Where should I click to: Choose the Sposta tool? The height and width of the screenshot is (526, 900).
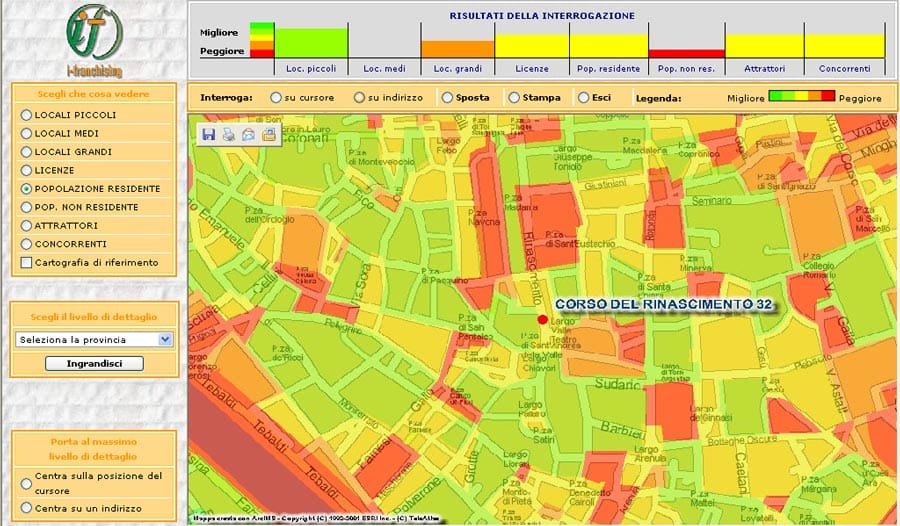446,98
